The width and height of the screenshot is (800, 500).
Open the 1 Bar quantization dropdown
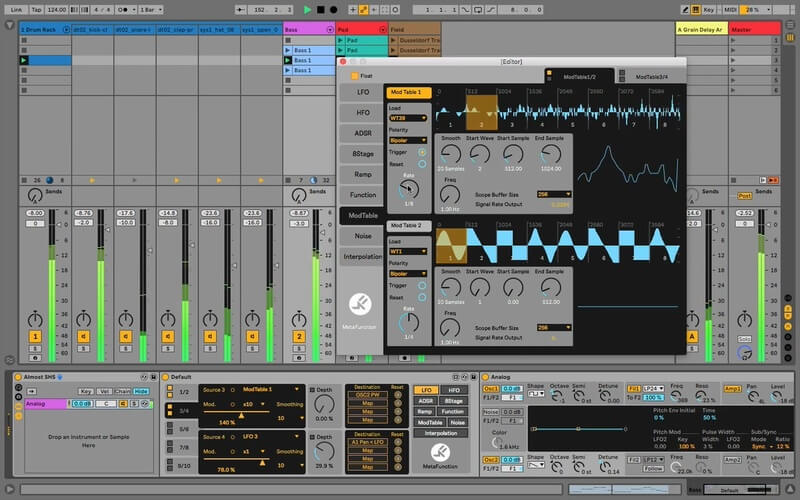[x=151, y=9]
